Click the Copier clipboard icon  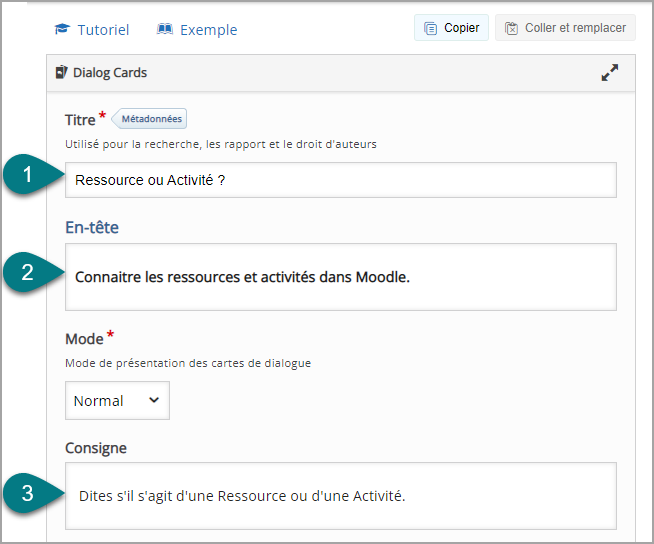click(430, 28)
